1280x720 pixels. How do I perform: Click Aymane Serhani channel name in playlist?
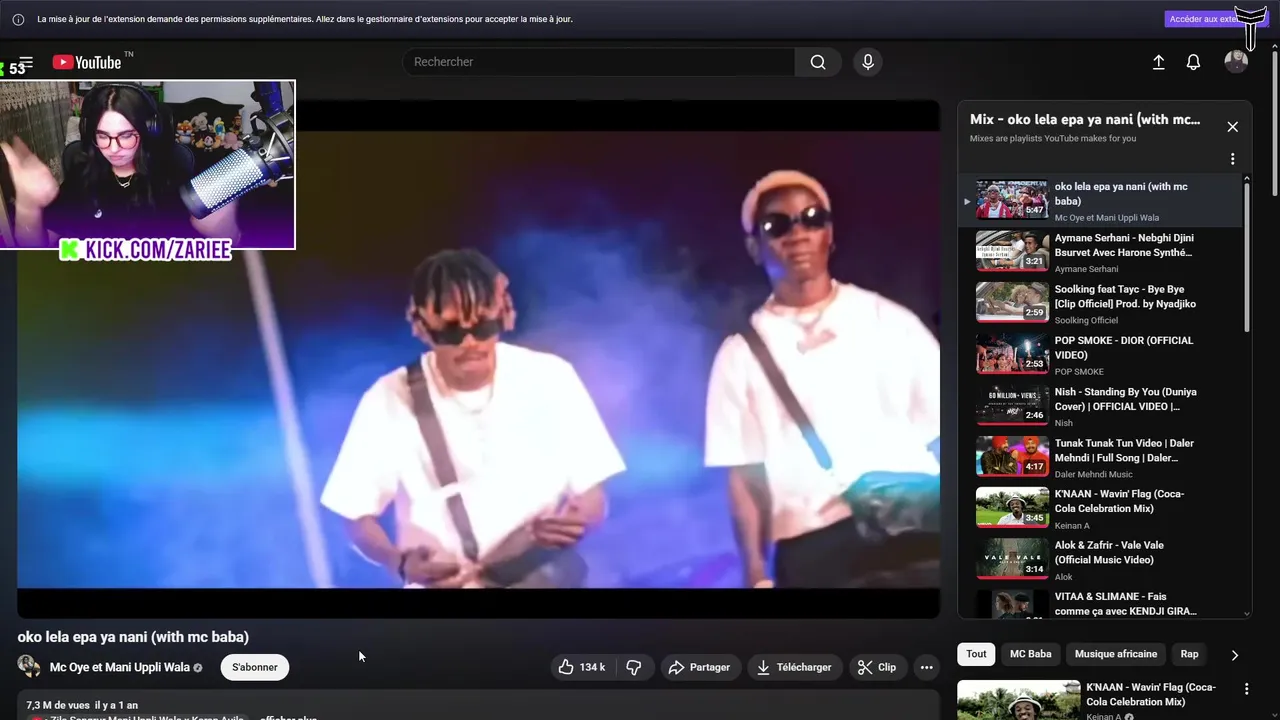coord(1086,269)
